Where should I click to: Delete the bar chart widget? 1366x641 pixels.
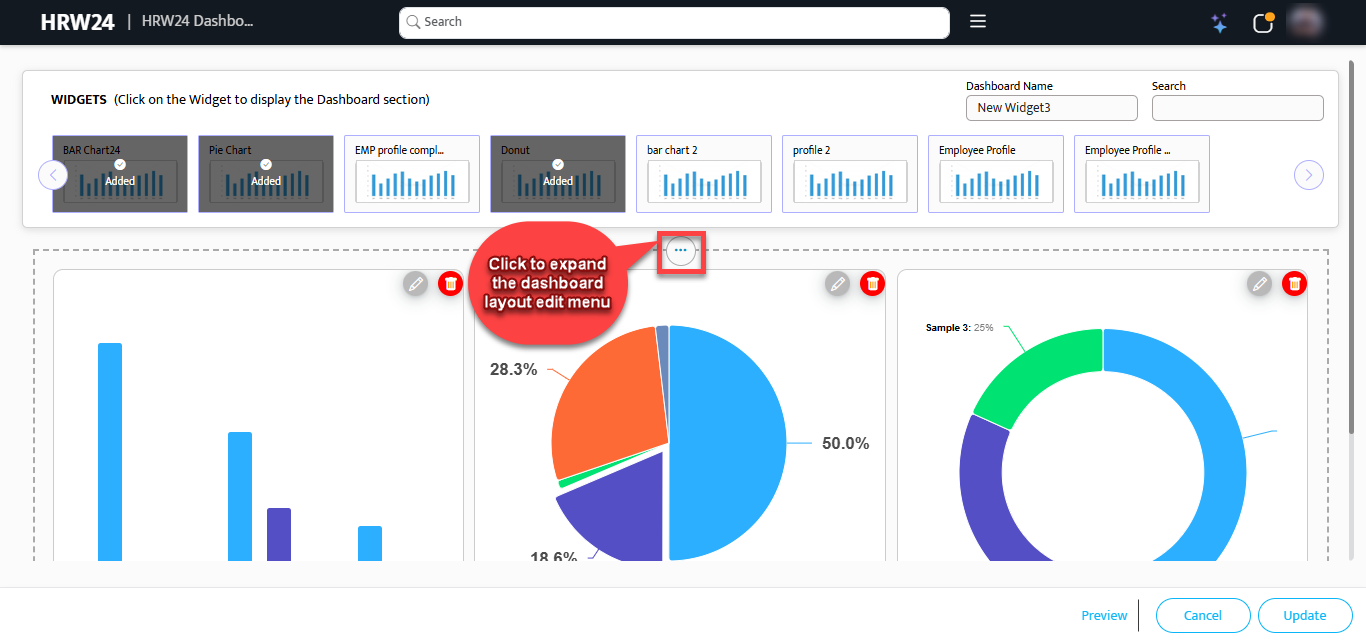[x=451, y=284]
